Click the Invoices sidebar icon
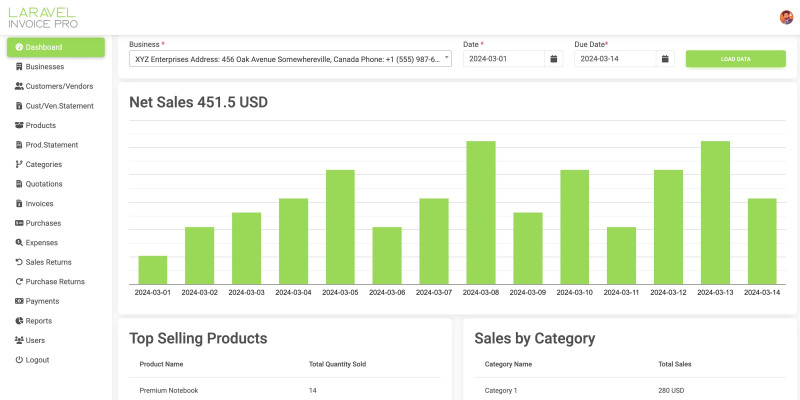 click(19, 204)
